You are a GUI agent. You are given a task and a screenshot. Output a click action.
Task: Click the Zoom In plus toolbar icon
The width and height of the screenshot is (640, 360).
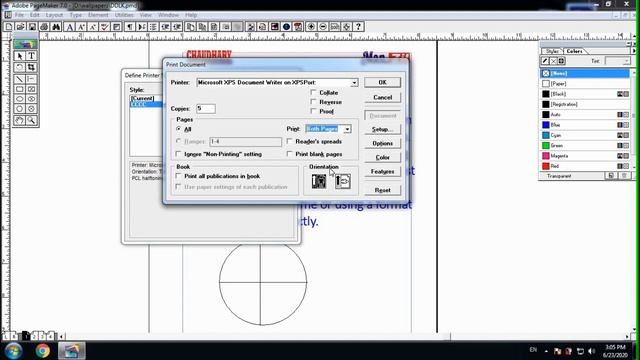click(311, 27)
